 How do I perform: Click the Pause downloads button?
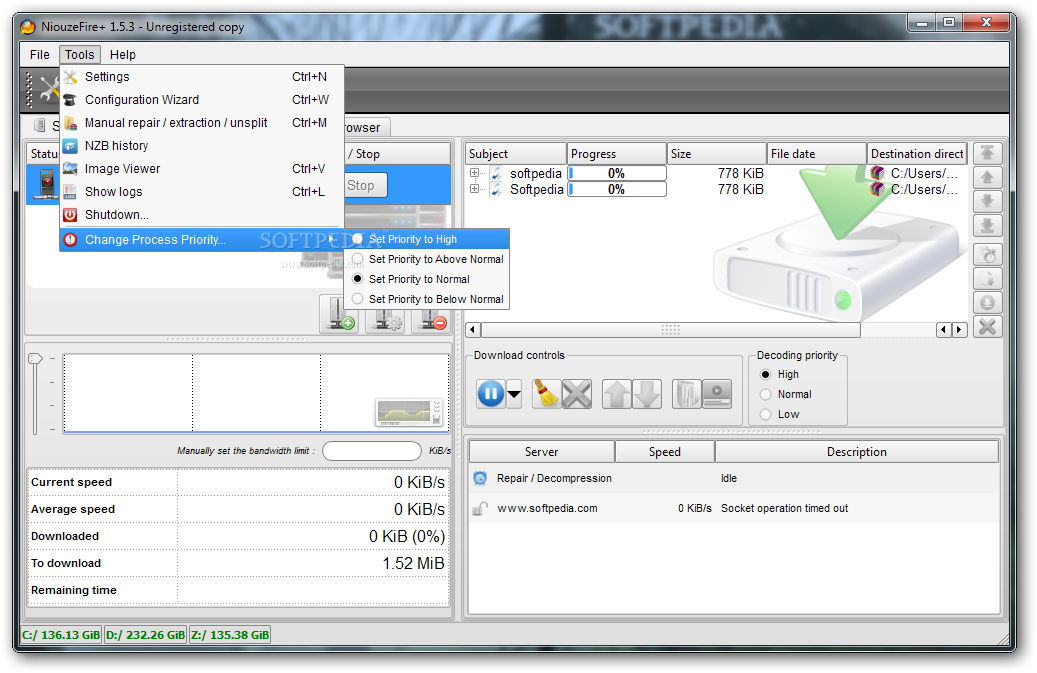[491, 394]
